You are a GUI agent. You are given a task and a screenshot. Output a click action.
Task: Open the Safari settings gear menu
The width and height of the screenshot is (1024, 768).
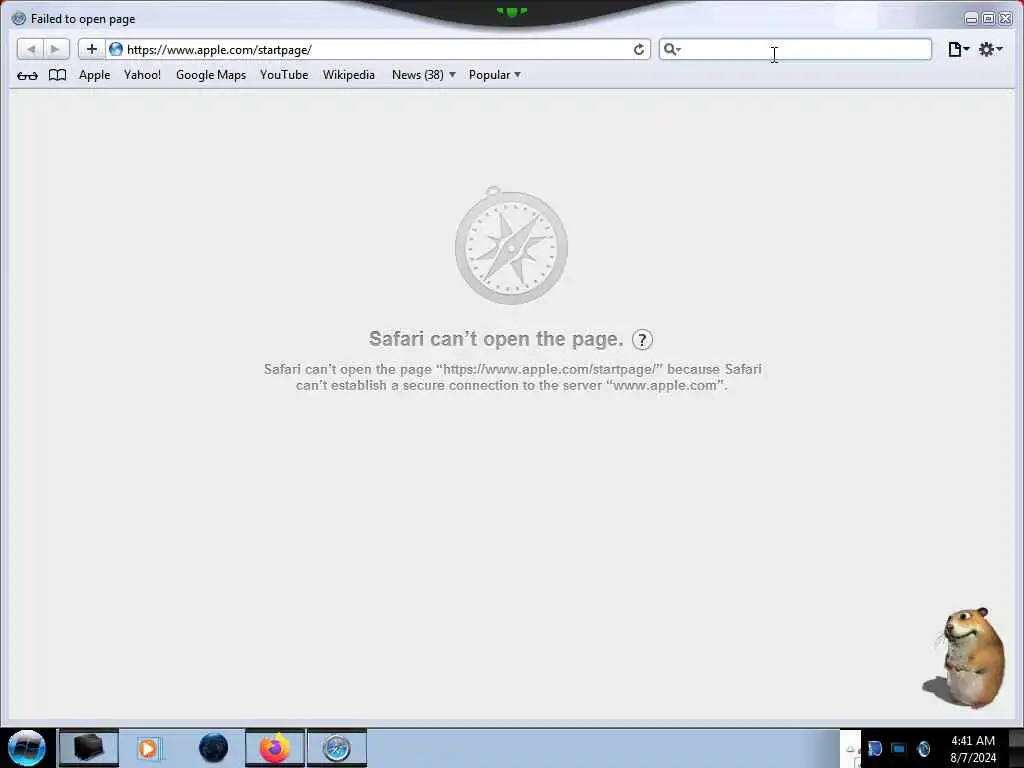click(x=990, y=49)
